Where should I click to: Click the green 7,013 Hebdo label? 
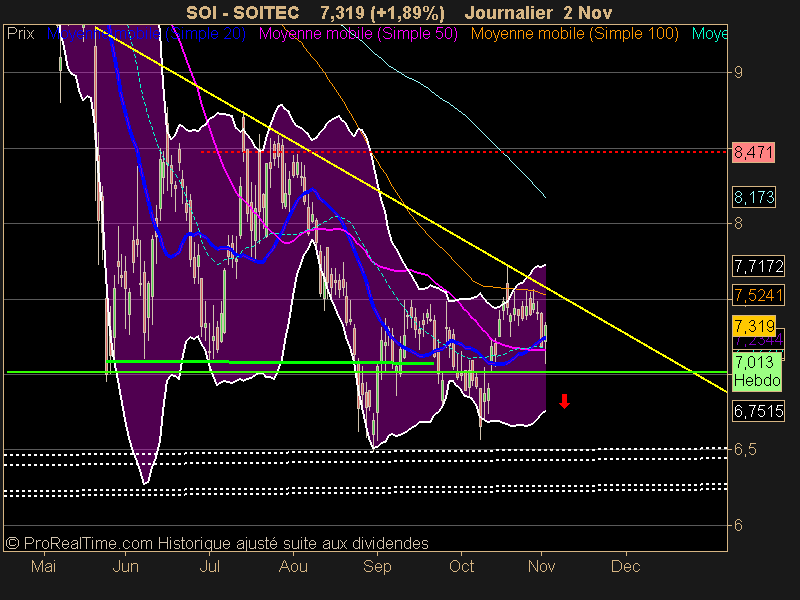point(757,371)
